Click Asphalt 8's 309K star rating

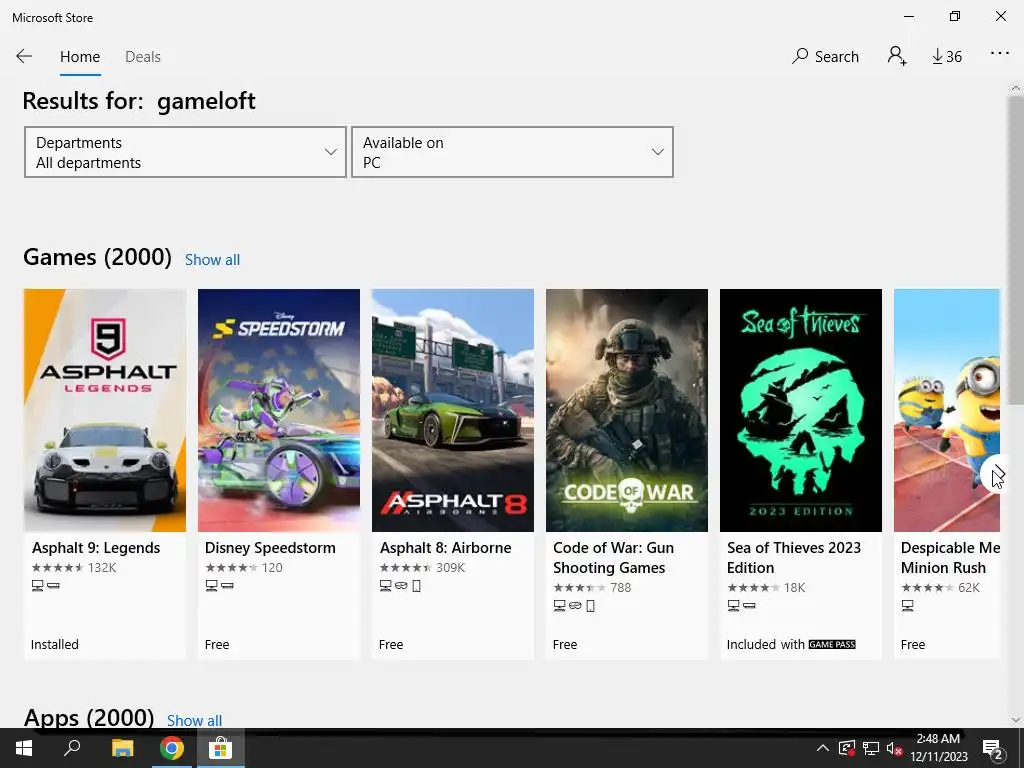click(x=423, y=568)
